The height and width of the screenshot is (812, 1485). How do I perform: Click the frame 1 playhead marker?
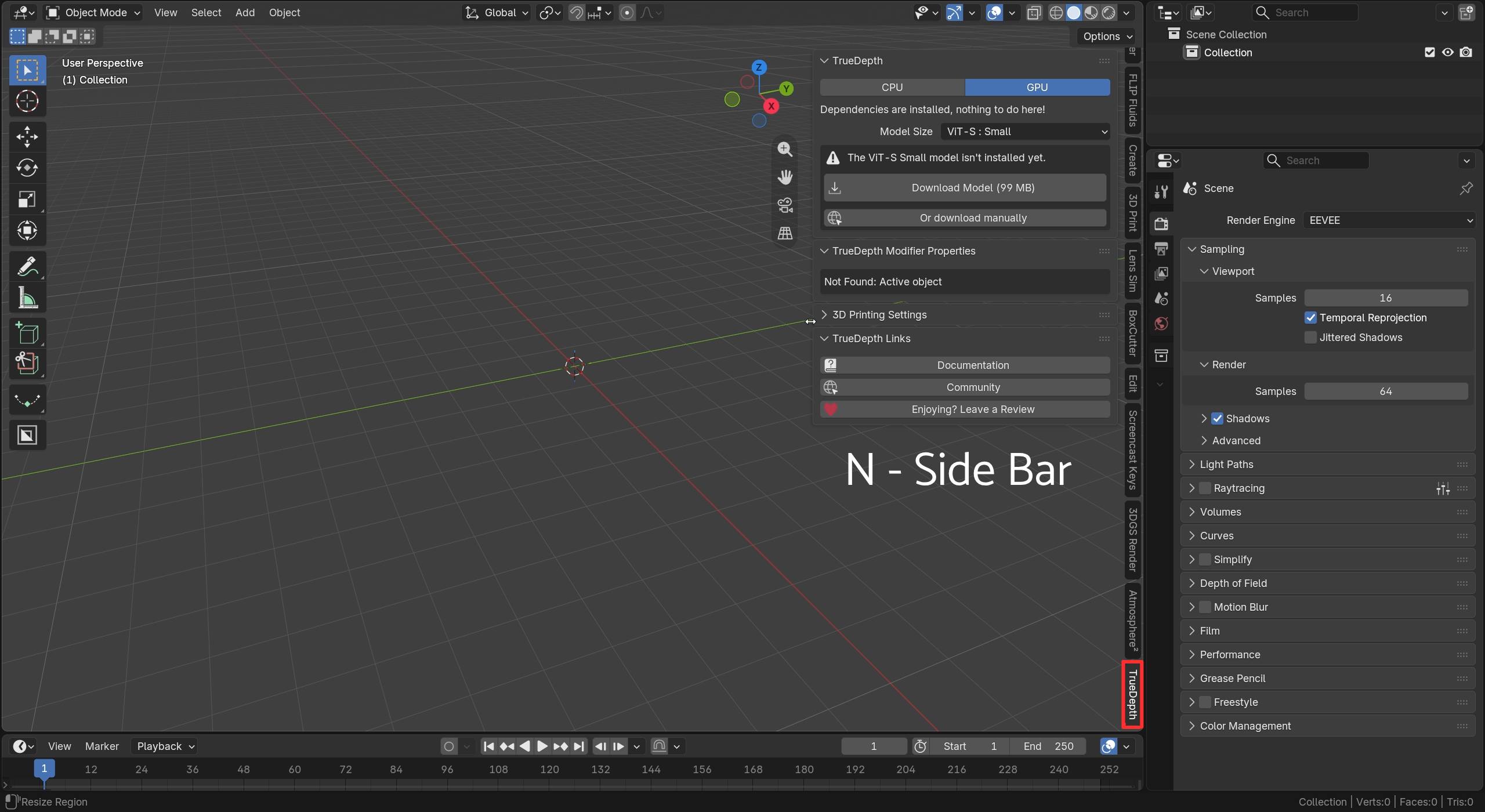pos(44,769)
